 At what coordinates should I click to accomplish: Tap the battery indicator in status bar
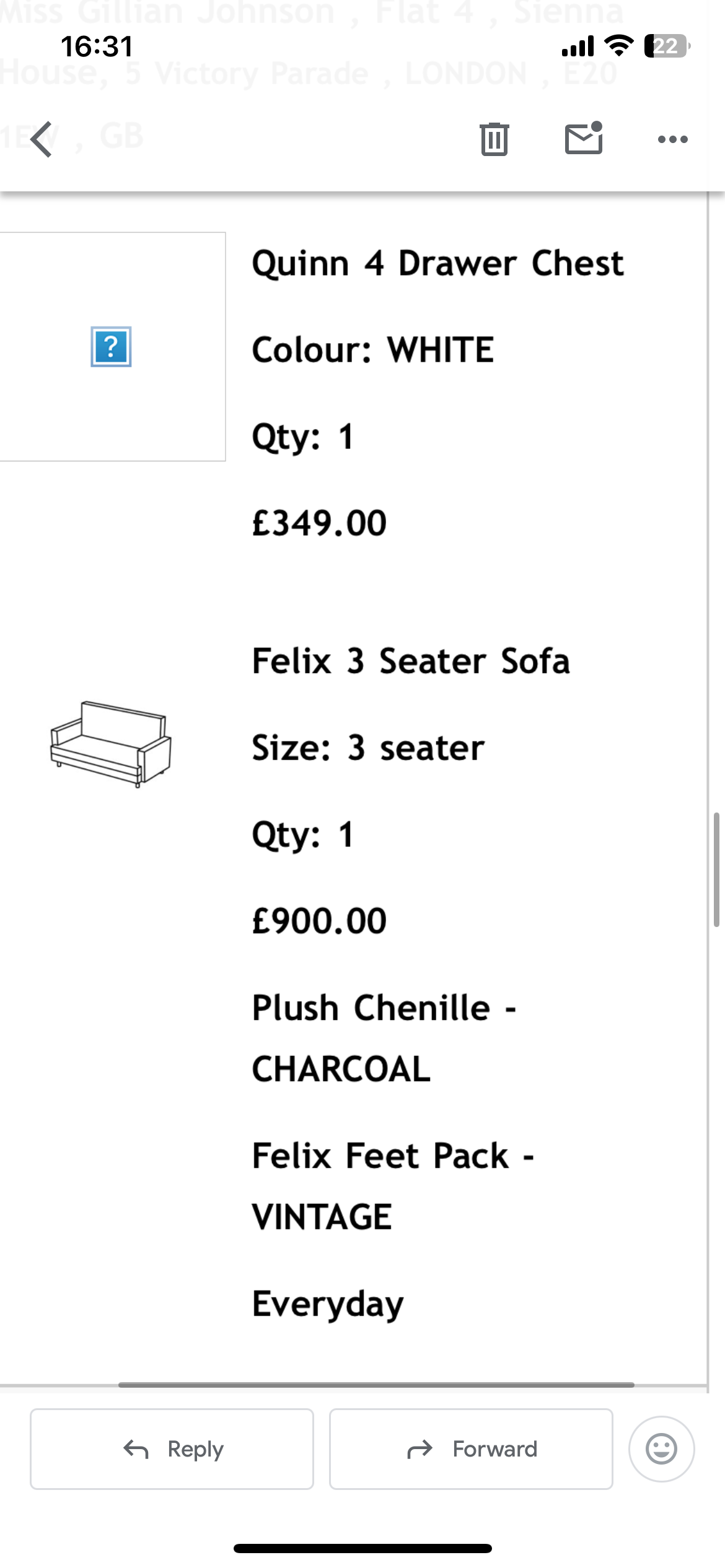[x=667, y=46]
